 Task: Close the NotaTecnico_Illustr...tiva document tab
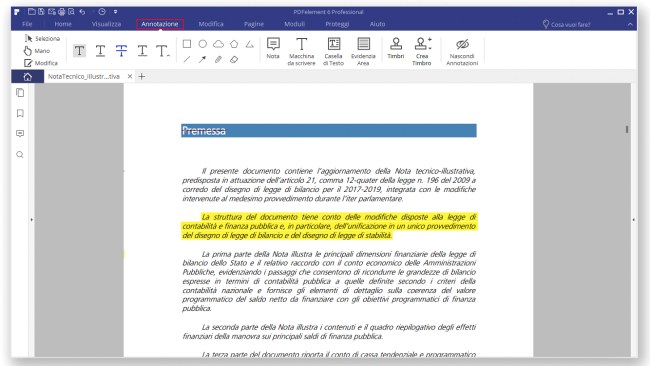coord(130,76)
